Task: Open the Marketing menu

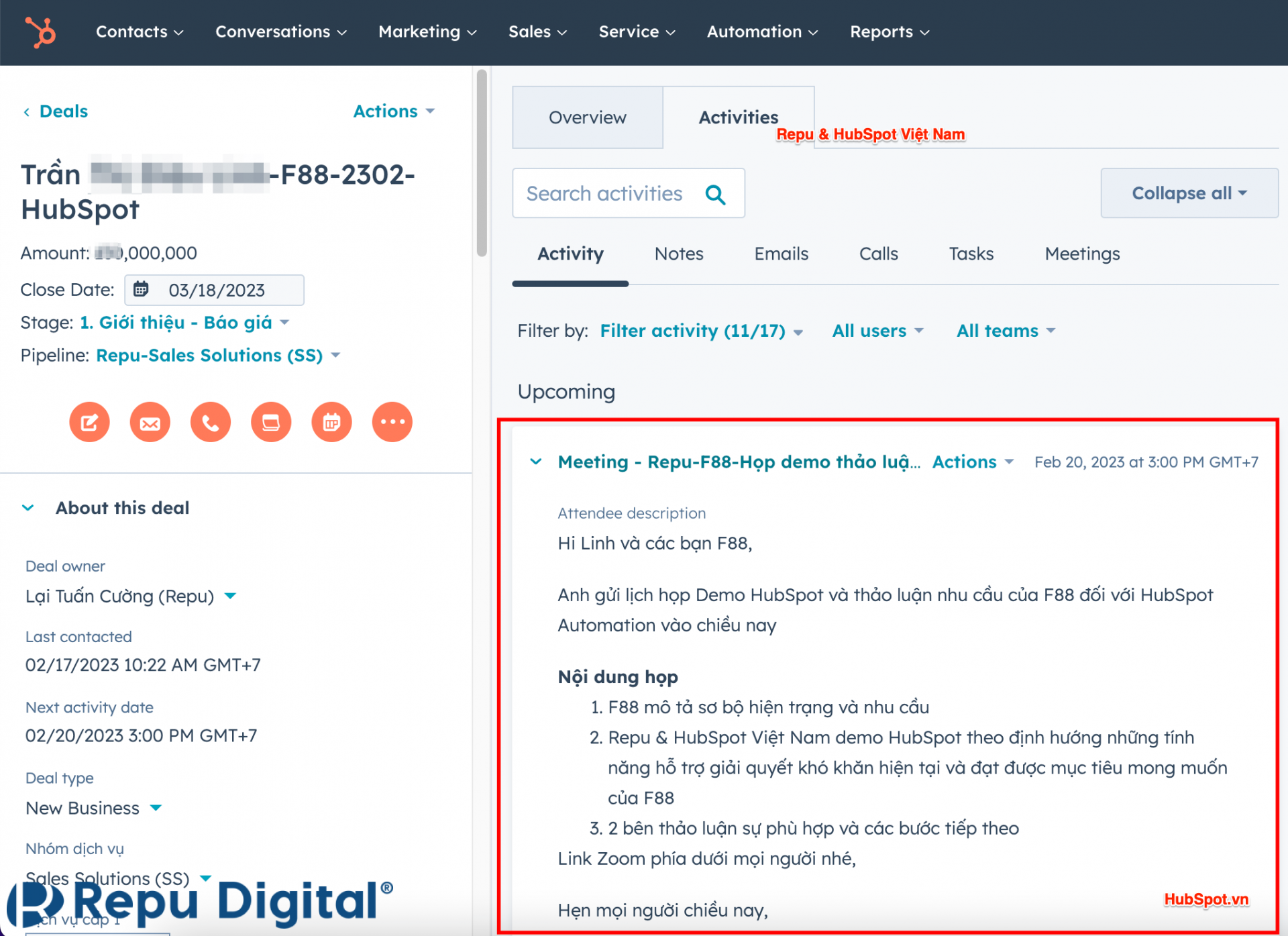Action: 427,32
